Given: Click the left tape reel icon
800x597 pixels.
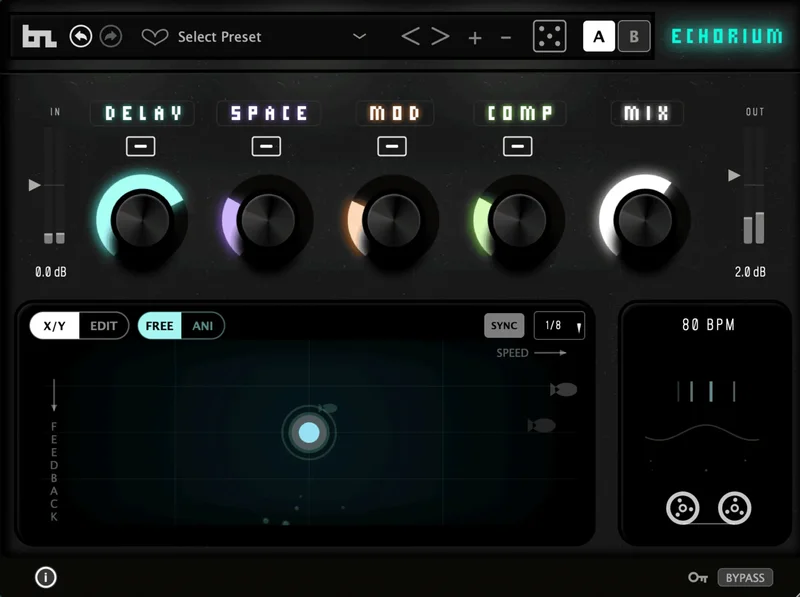Looking at the screenshot, I should point(683,508).
